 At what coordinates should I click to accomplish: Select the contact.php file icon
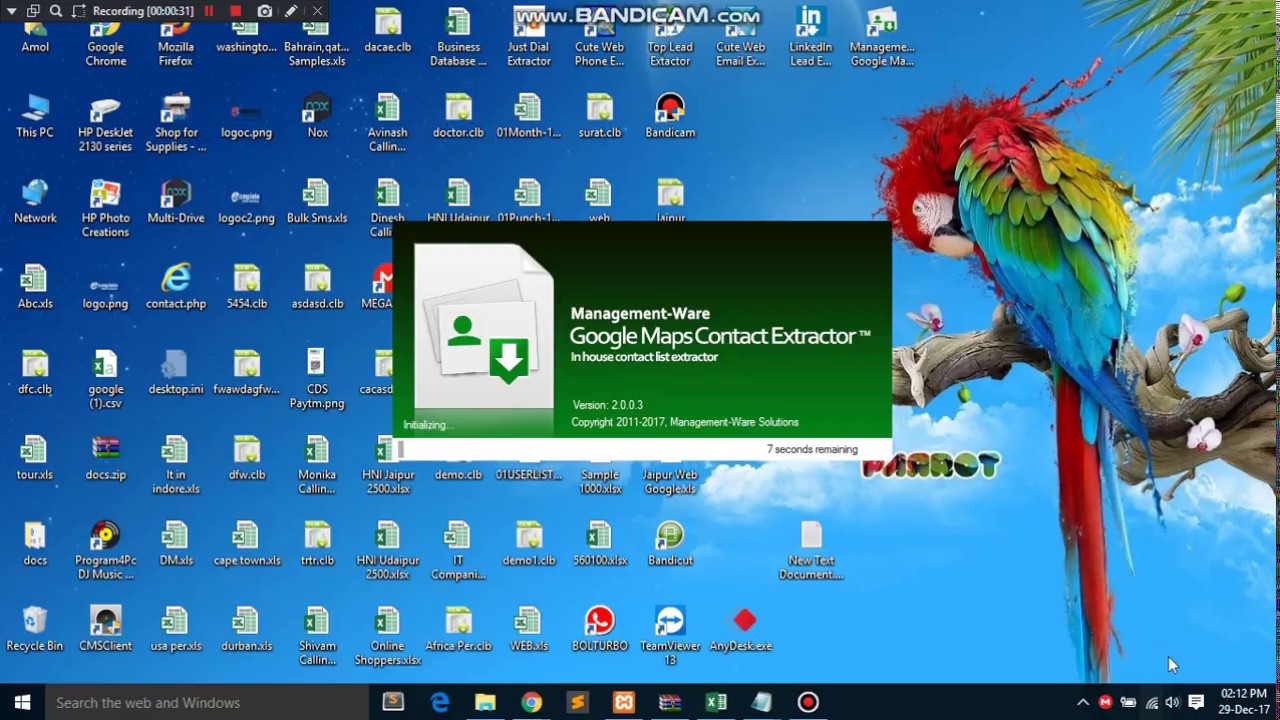point(176,288)
